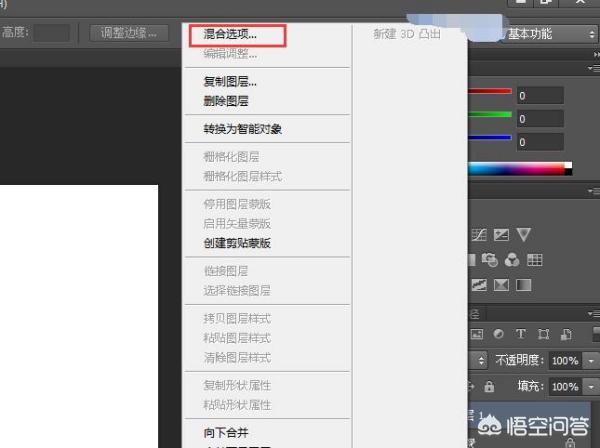
Task: Open the Adjustments panel flyout menu
Action: [594, 191]
